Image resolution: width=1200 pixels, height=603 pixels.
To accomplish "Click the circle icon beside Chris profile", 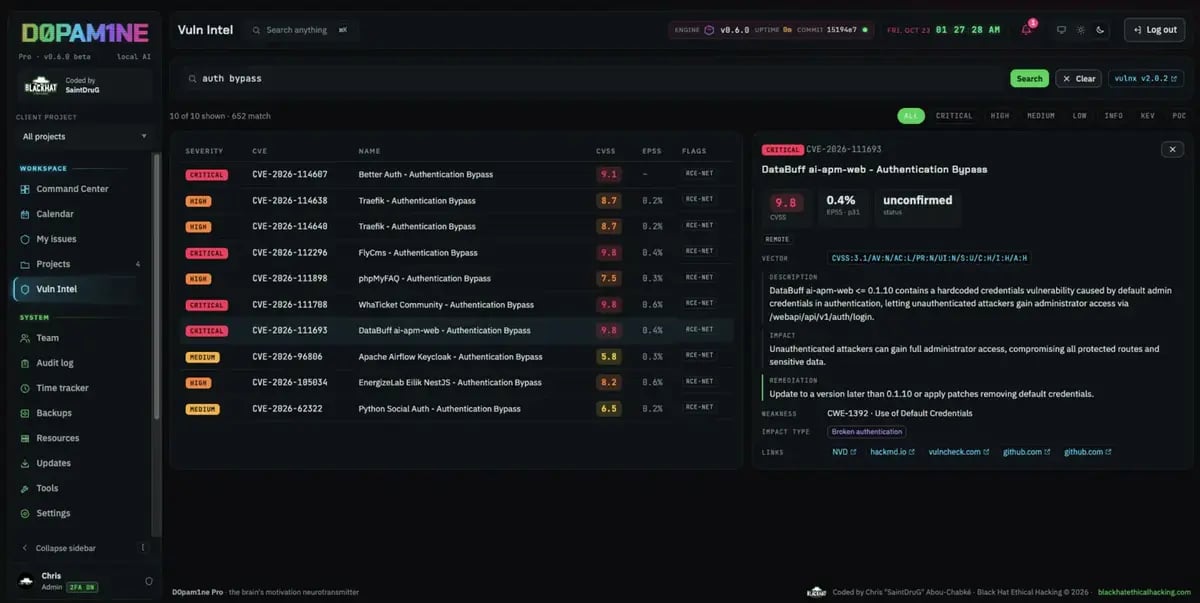I will coord(149,581).
